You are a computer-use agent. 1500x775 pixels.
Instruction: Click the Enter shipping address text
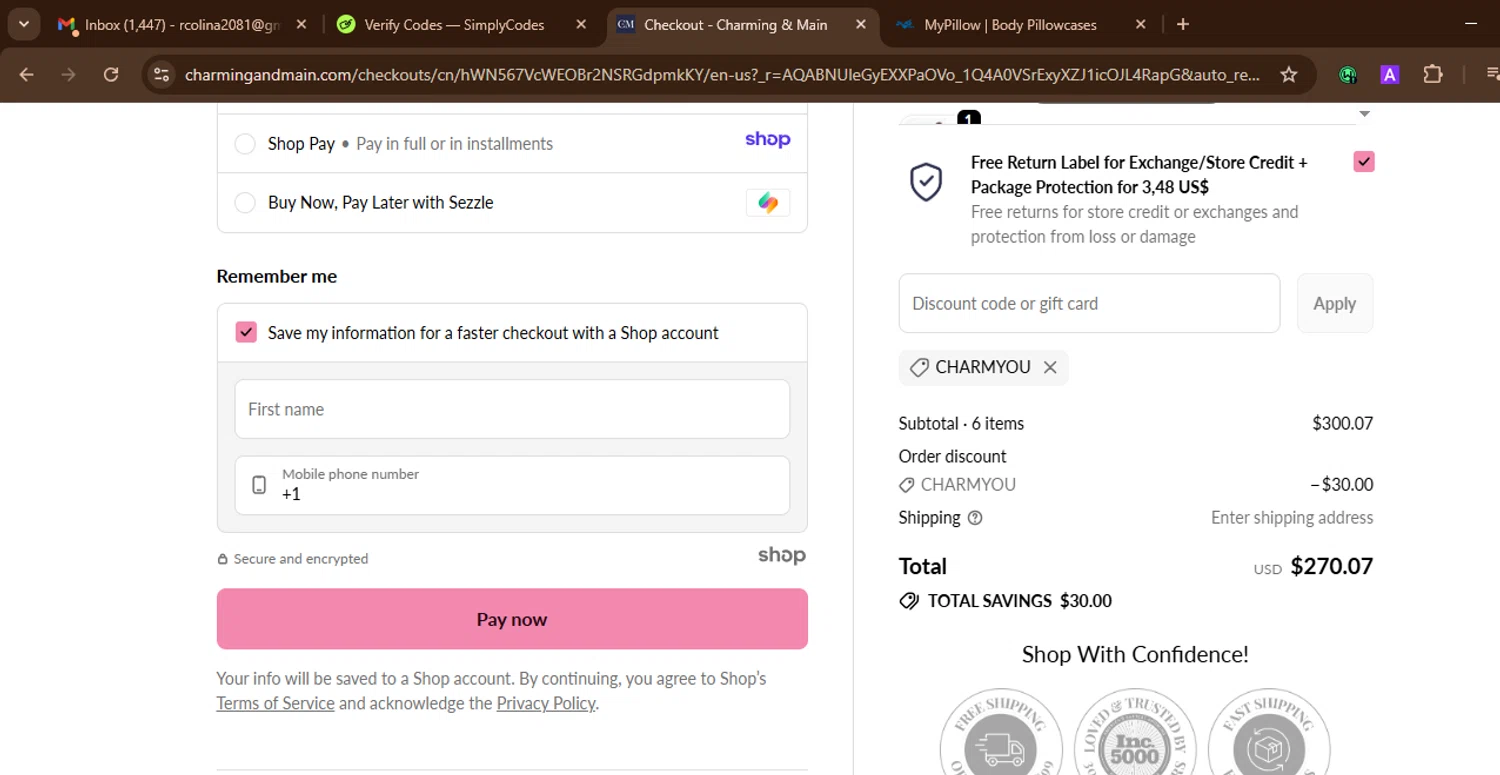1292,517
